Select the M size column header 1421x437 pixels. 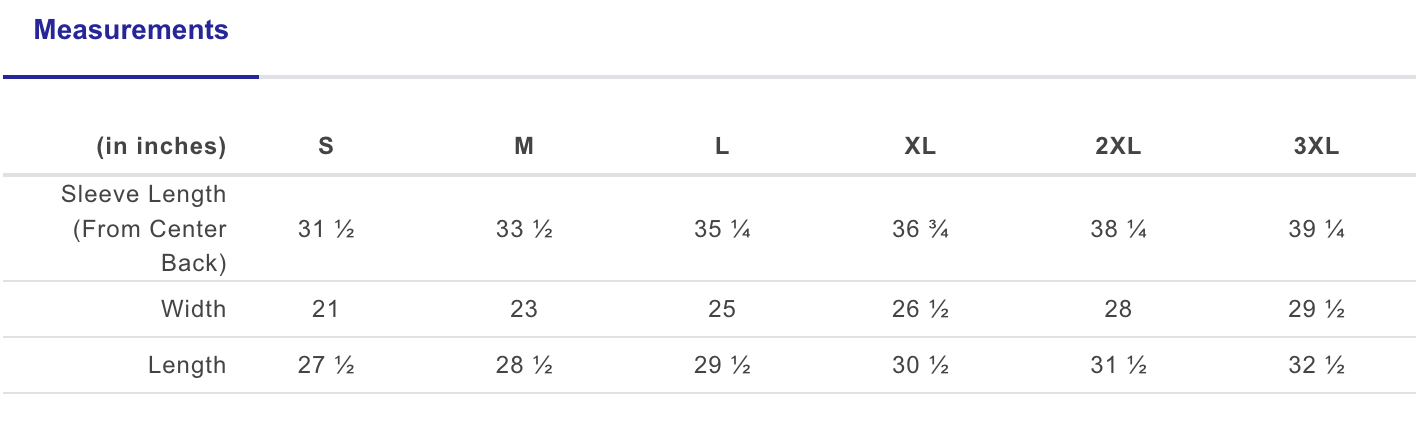[x=524, y=146]
